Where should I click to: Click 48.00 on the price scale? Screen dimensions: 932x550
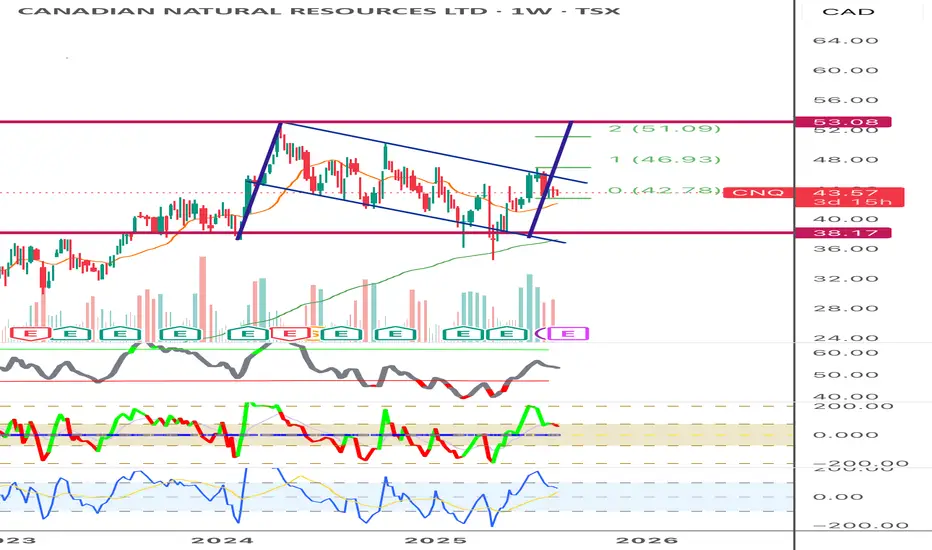[x=845, y=159]
